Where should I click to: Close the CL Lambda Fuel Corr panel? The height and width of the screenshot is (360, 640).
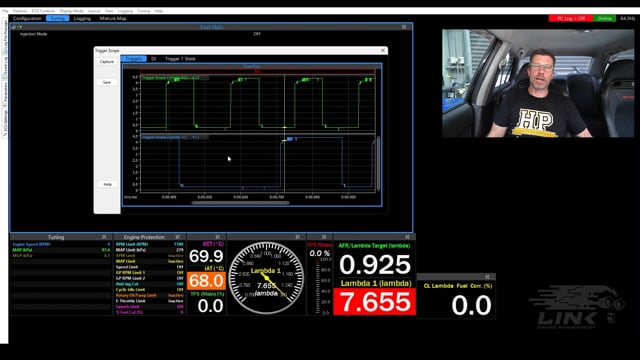coord(487,277)
